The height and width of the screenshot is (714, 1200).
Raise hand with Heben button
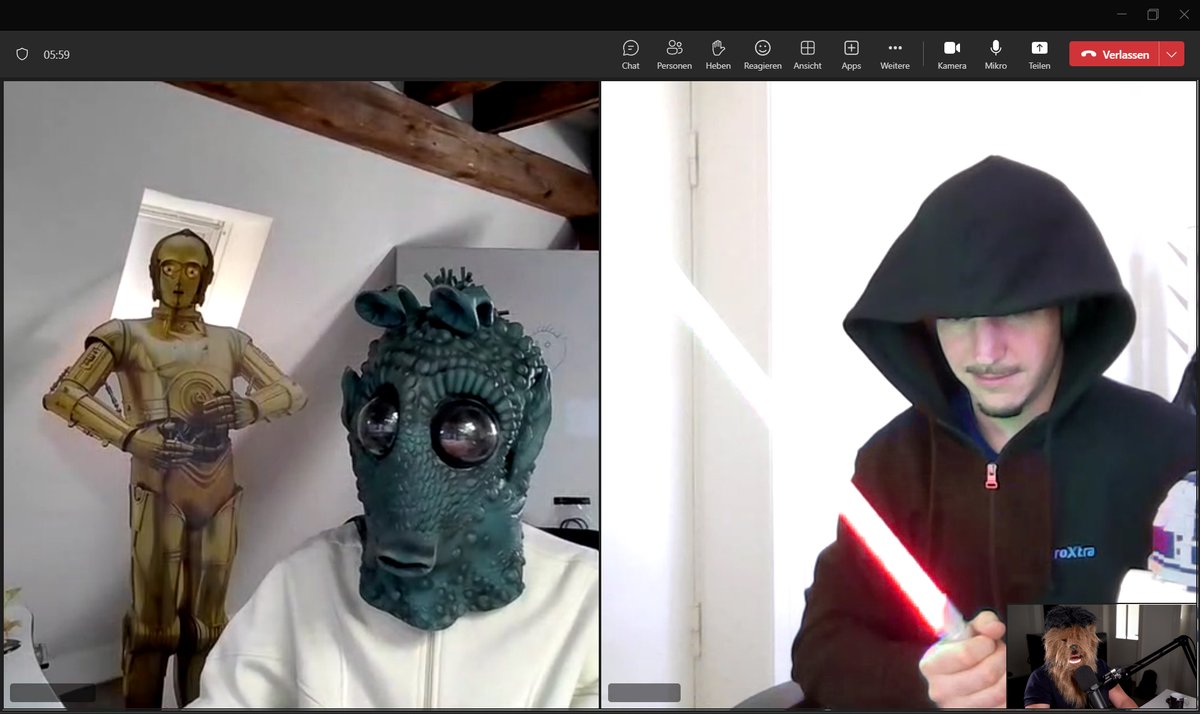718,55
